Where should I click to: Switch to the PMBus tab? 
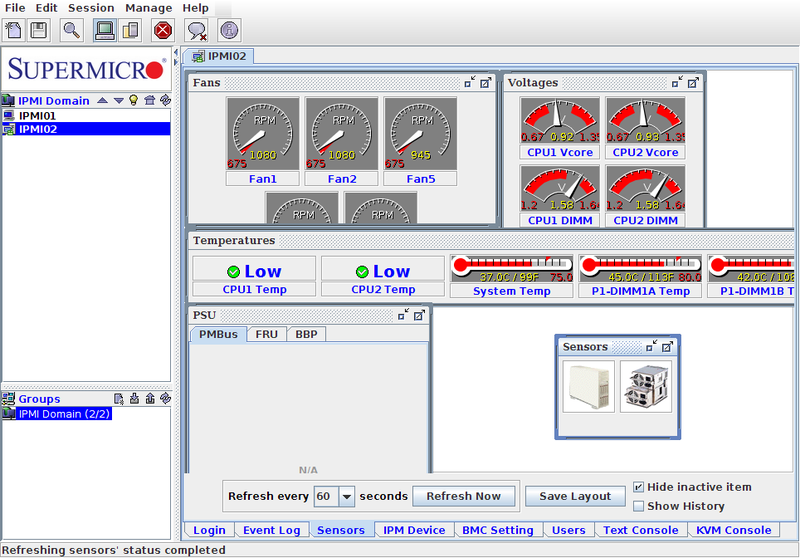[218, 334]
